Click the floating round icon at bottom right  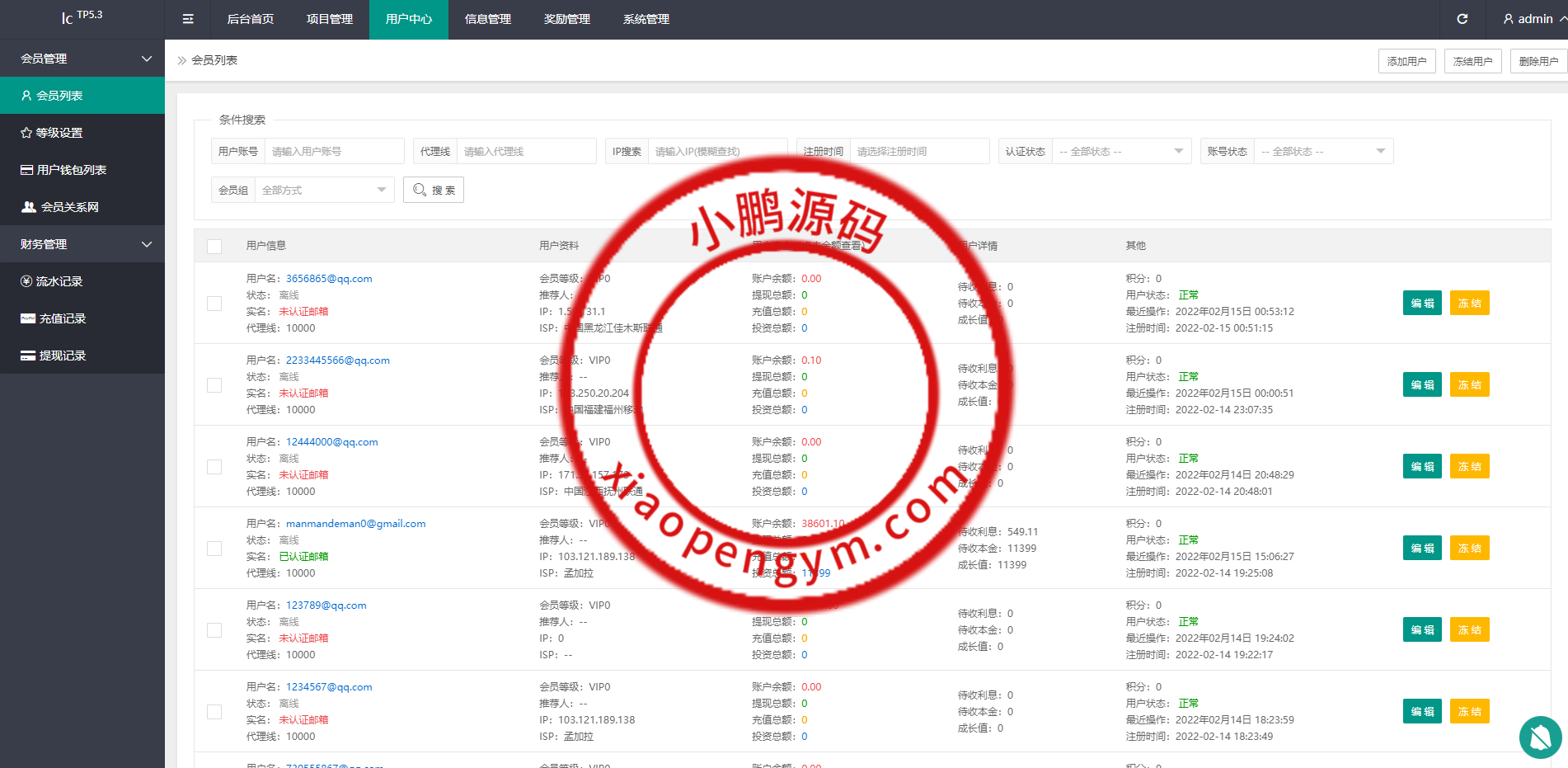(1540, 737)
